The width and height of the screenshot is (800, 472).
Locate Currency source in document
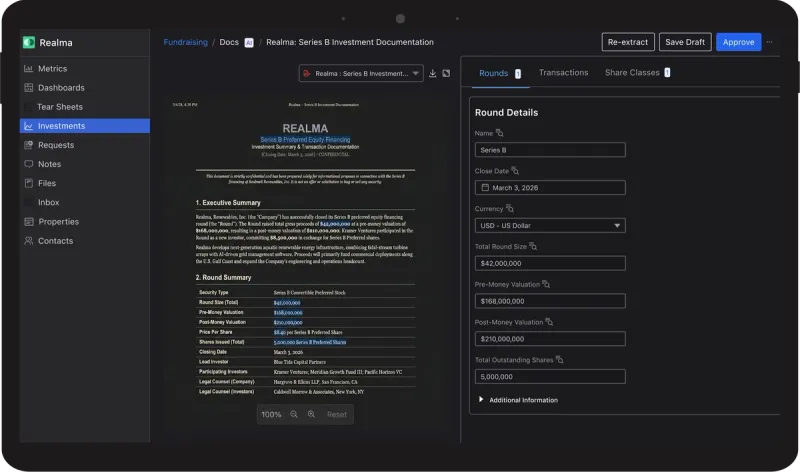tap(510, 209)
